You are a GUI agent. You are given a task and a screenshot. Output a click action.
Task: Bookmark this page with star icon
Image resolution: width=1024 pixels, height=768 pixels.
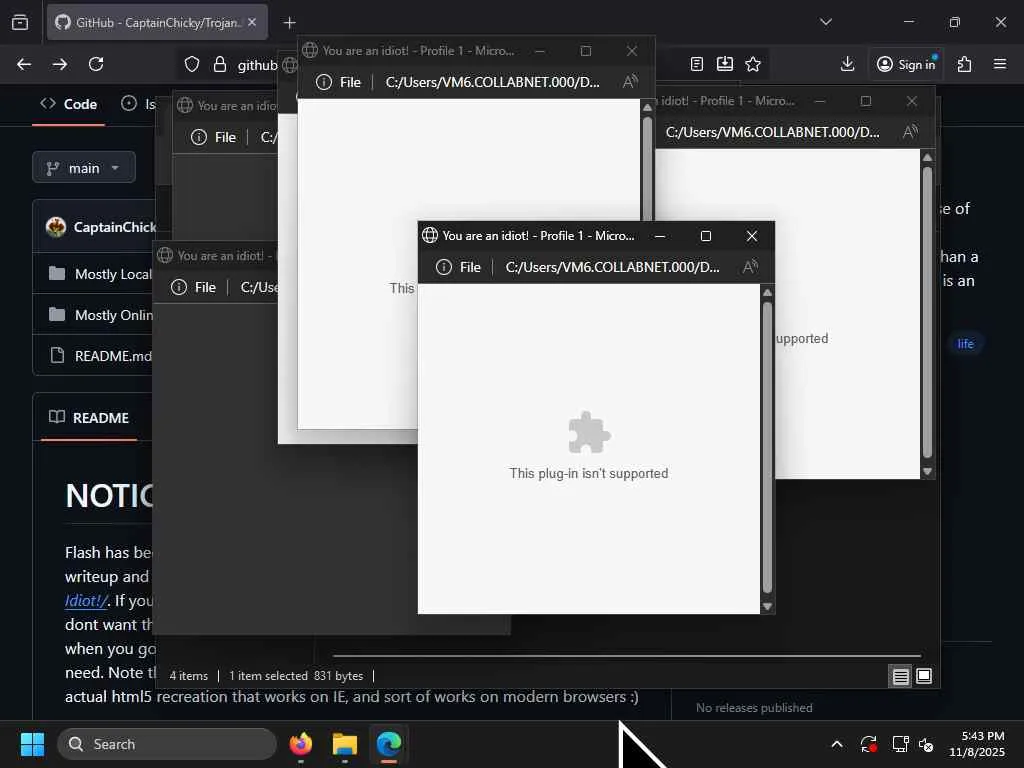click(x=753, y=64)
